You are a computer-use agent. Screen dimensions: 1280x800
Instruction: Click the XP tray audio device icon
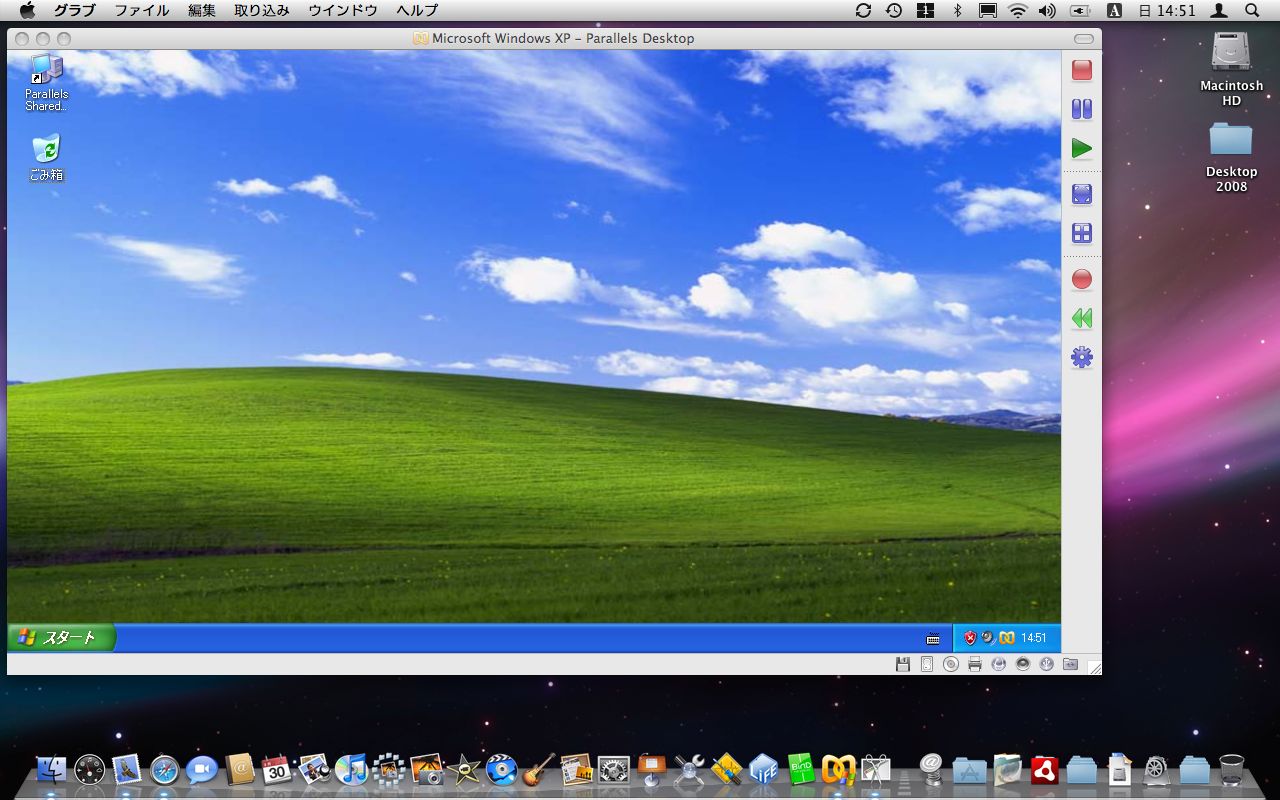tap(987, 638)
